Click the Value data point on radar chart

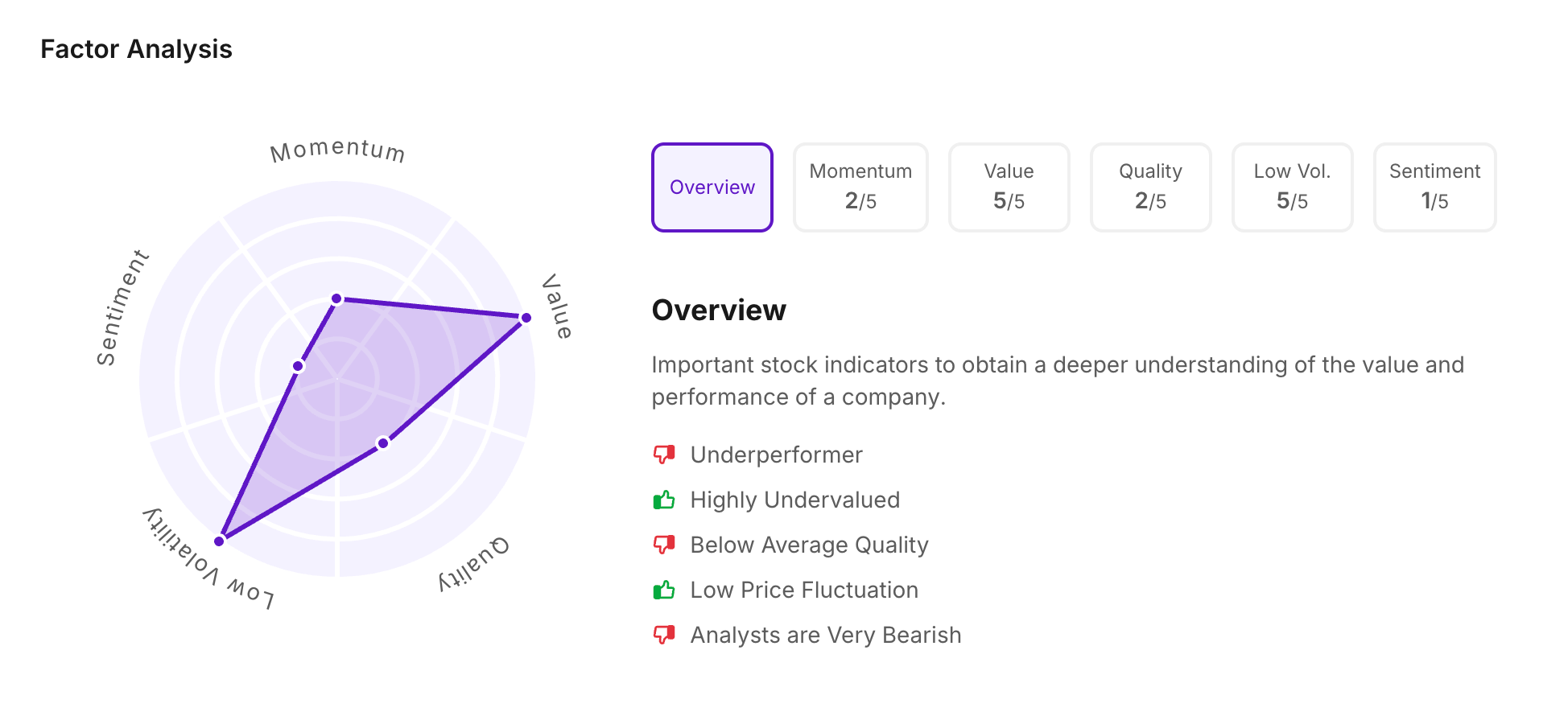(x=526, y=318)
